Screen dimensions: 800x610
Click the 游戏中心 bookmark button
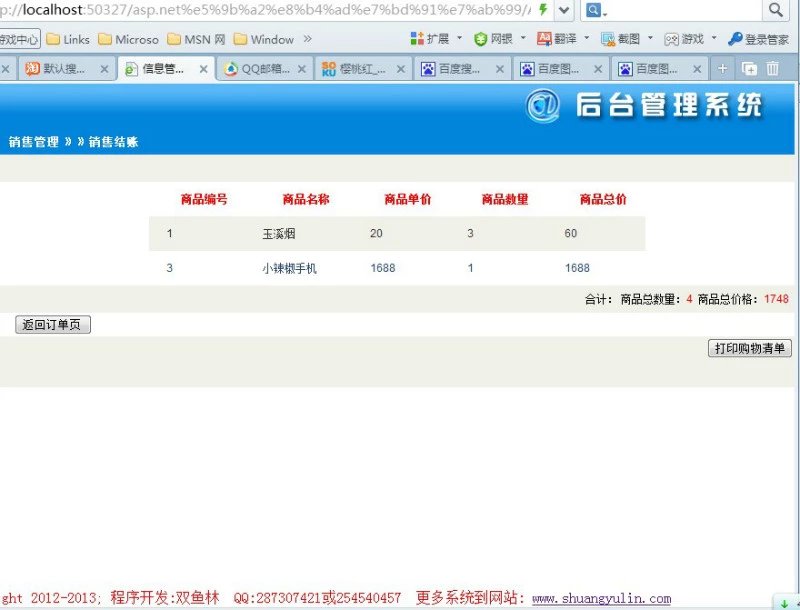click(x=19, y=39)
